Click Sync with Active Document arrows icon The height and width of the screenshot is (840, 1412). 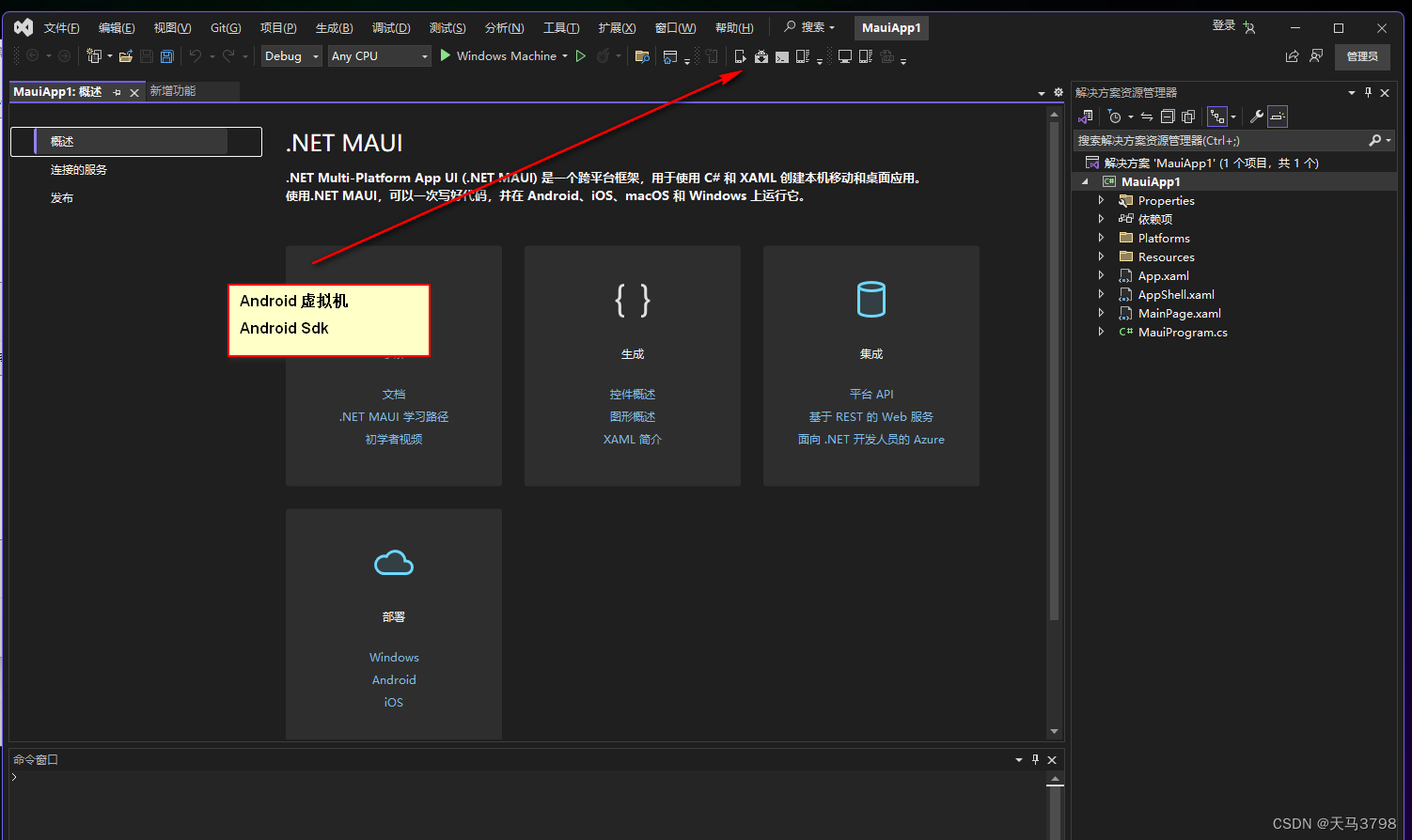[x=1147, y=117]
